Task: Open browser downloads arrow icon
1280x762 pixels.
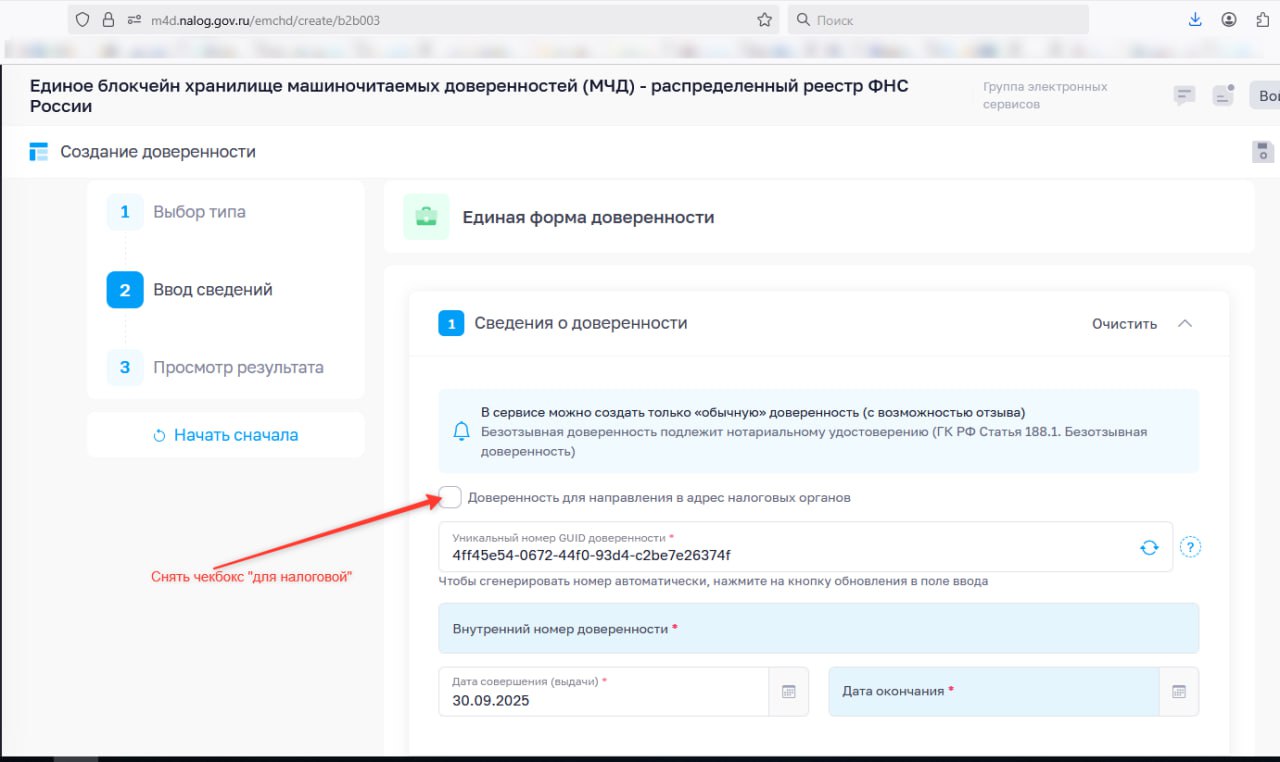Action: pyautogui.click(x=1195, y=20)
